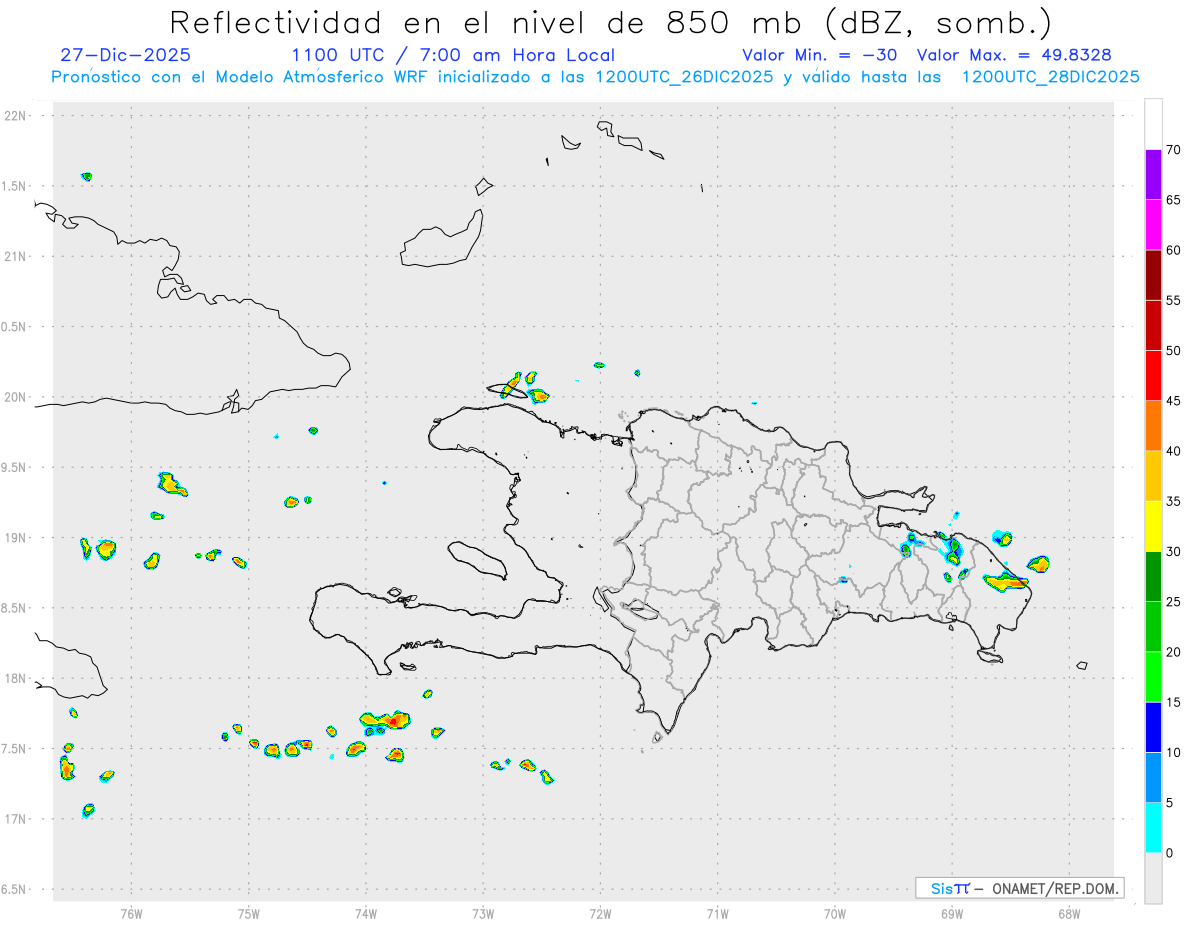
Task: Click the '15' color bar scale label
Action: click(1174, 702)
